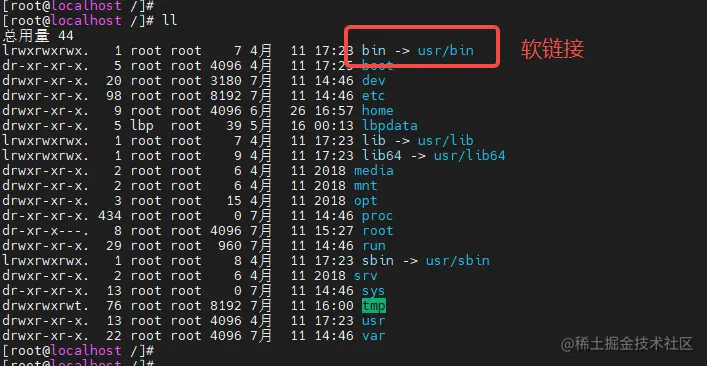Click the drwxrwxrwt permission string
The image size is (707, 366).
click(x=46, y=306)
